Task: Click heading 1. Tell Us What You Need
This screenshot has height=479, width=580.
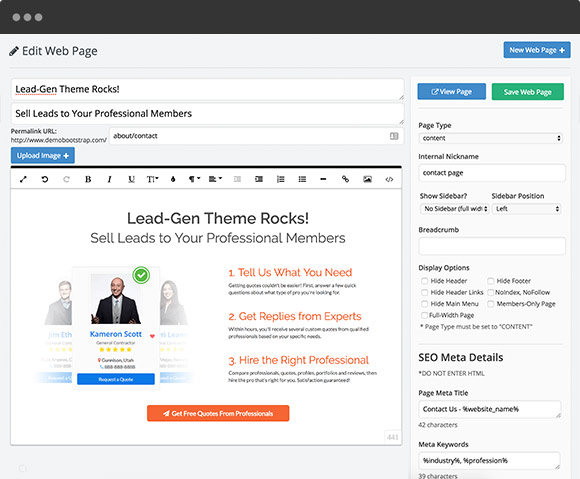Action: [290, 273]
